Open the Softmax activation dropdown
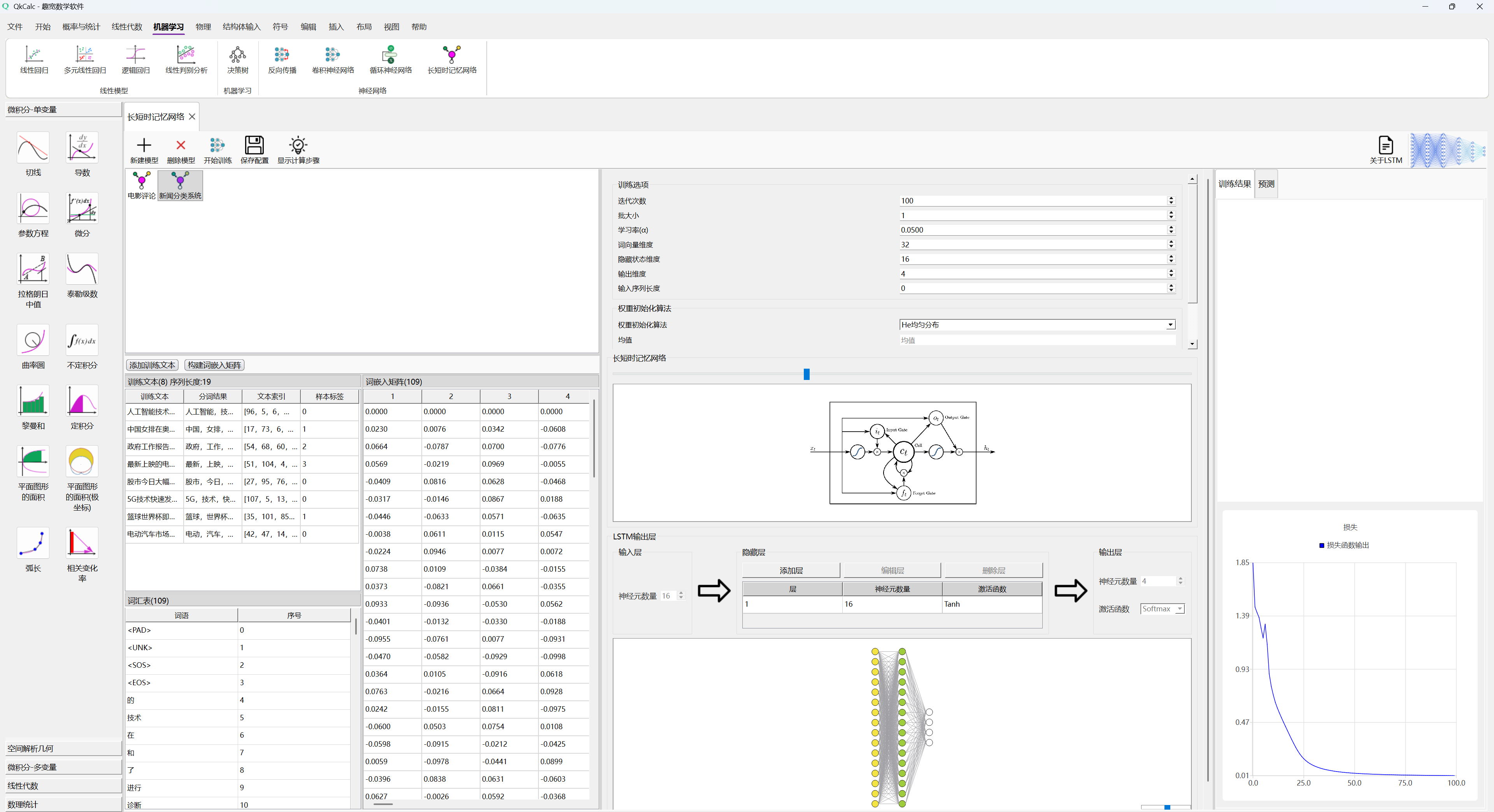The height and width of the screenshot is (812, 1494). pos(1162,609)
